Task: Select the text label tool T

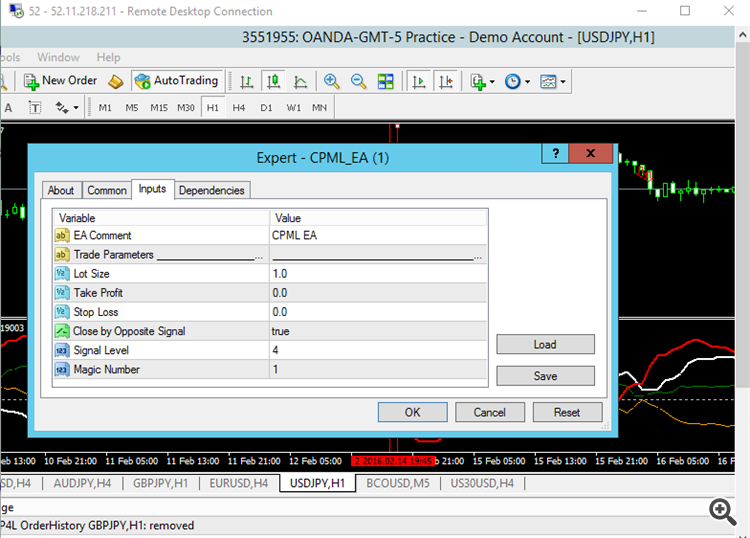Action: (34, 108)
